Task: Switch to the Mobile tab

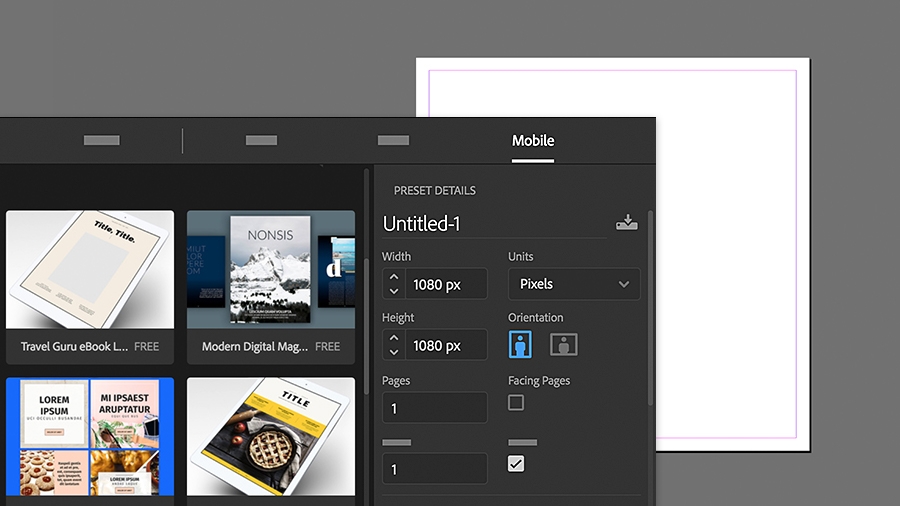Action: click(x=533, y=141)
